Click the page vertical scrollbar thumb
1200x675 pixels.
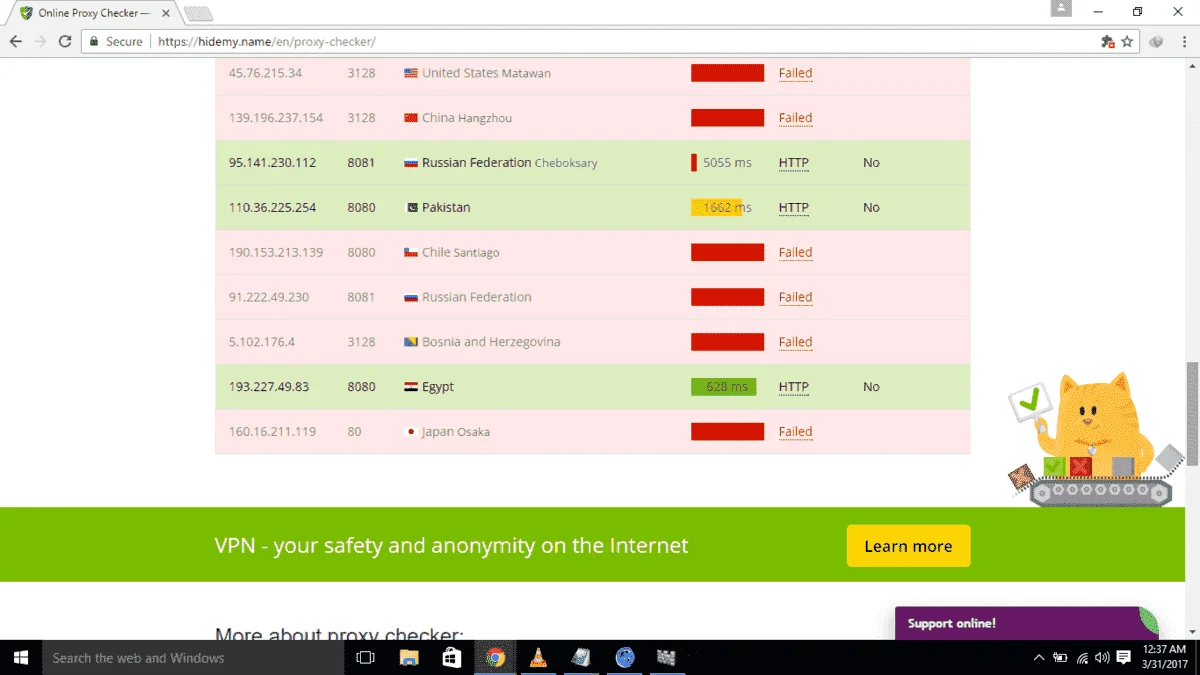1192,412
